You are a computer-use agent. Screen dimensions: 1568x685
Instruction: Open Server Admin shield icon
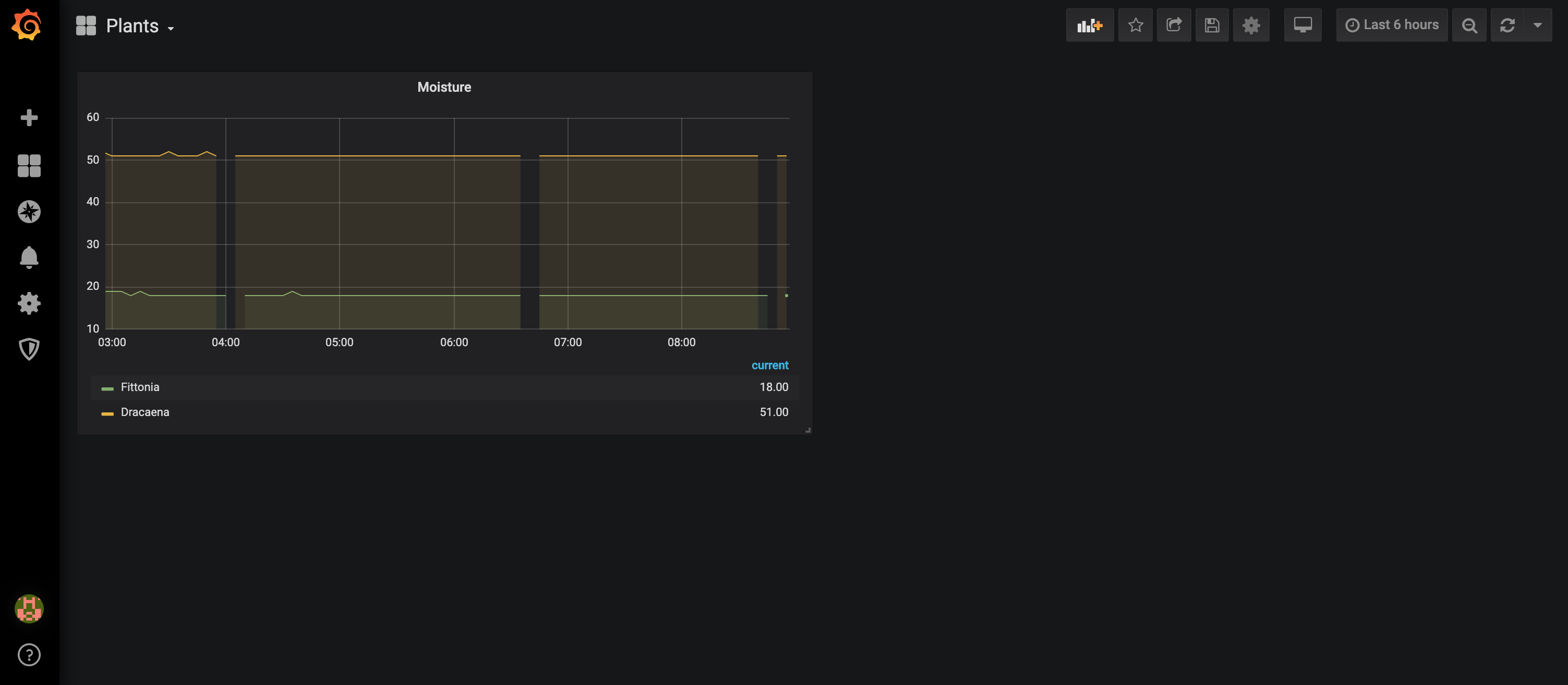(x=29, y=349)
